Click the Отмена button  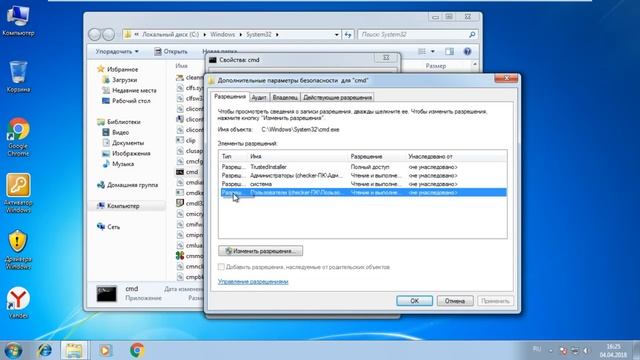(455, 301)
